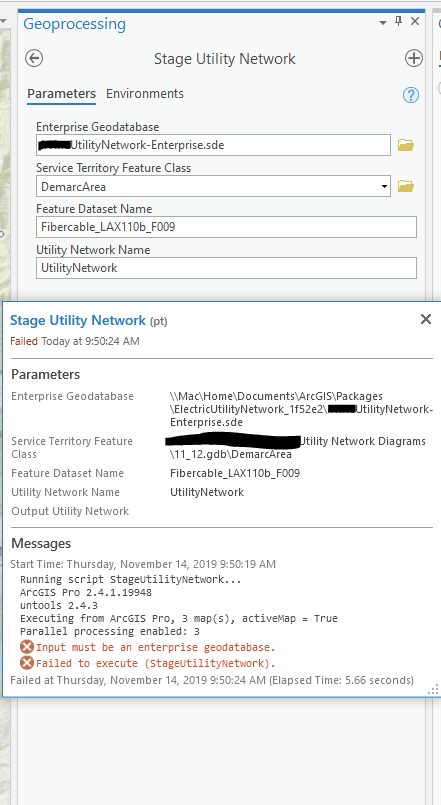Click the Feature Dataset Name field
This screenshot has width=441, height=805.
click(x=226, y=227)
